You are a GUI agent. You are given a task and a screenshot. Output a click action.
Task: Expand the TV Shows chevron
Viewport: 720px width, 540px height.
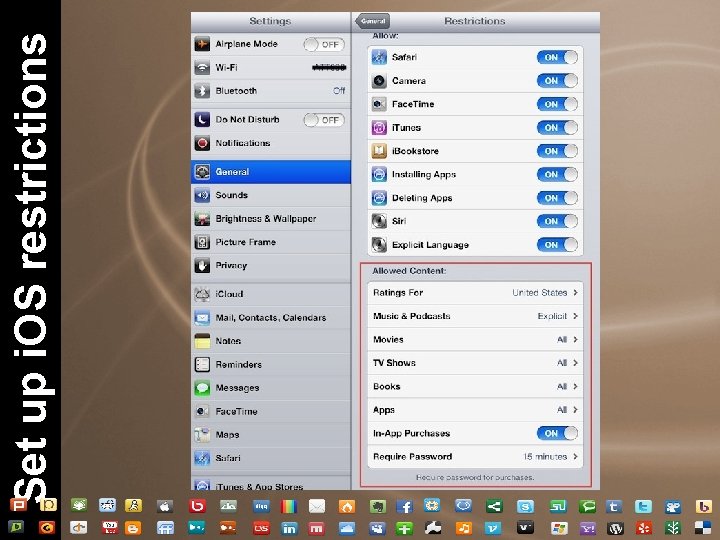575,363
